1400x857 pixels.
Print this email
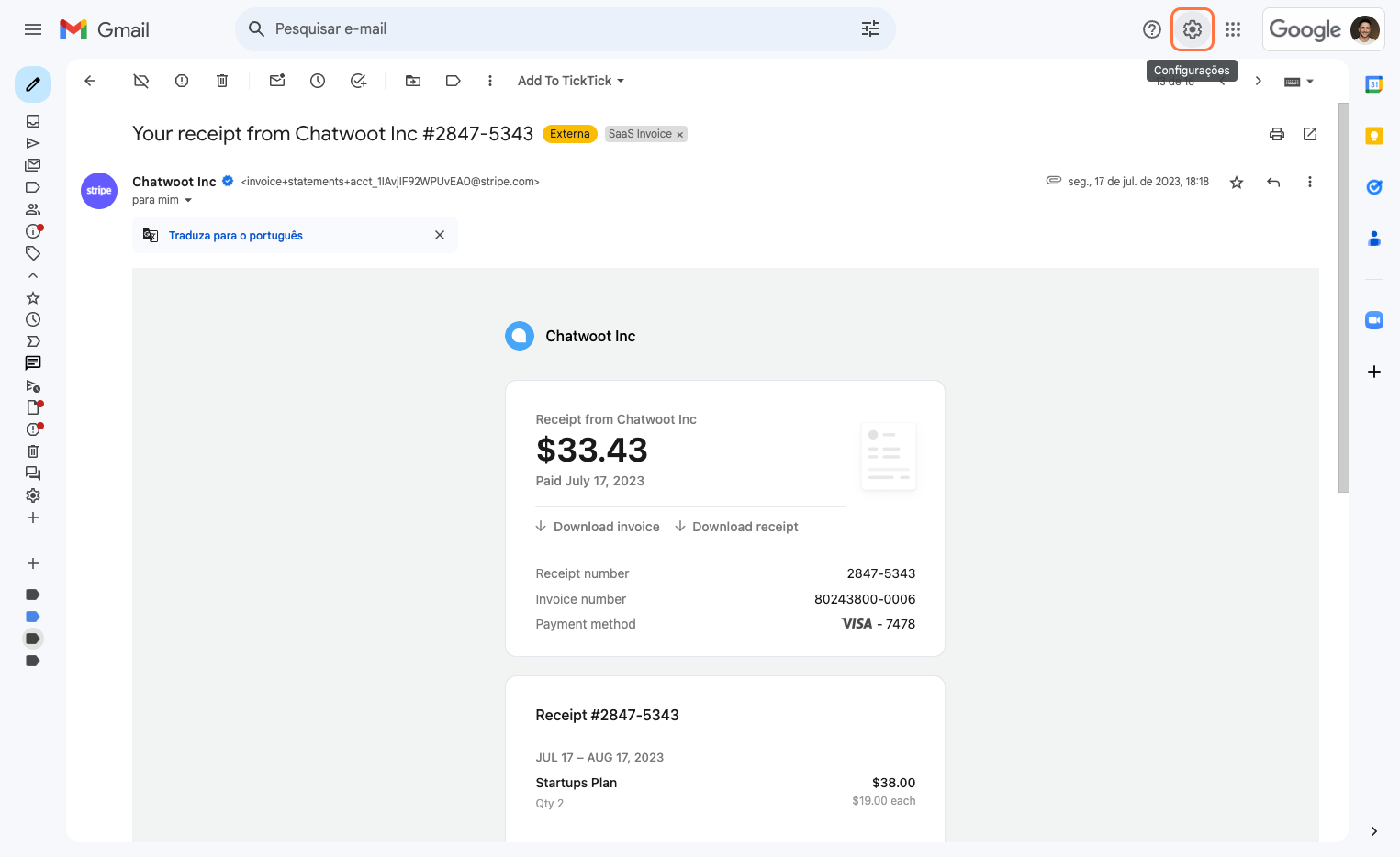tap(1277, 134)
